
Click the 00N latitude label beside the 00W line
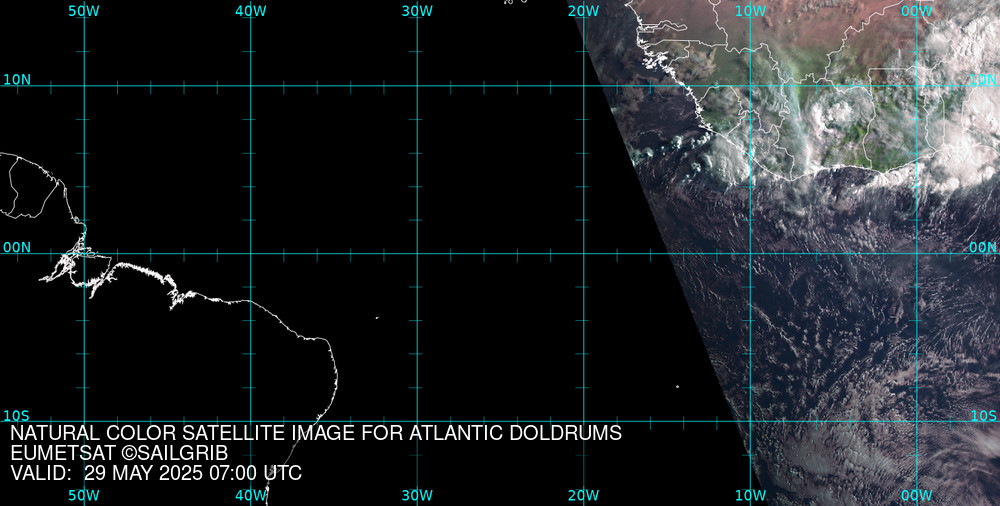pyautogui.click(x=983, y=248)
